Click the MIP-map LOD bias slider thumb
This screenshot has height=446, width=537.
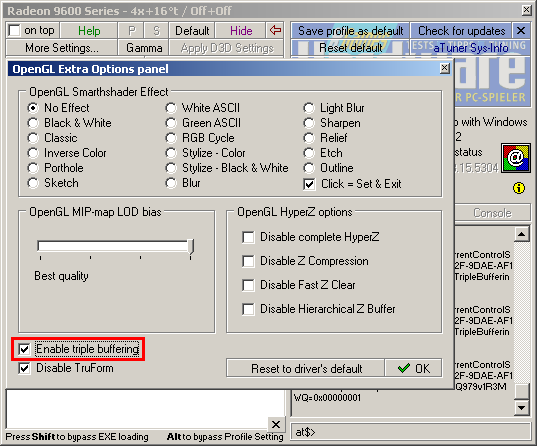pos(191,247)
